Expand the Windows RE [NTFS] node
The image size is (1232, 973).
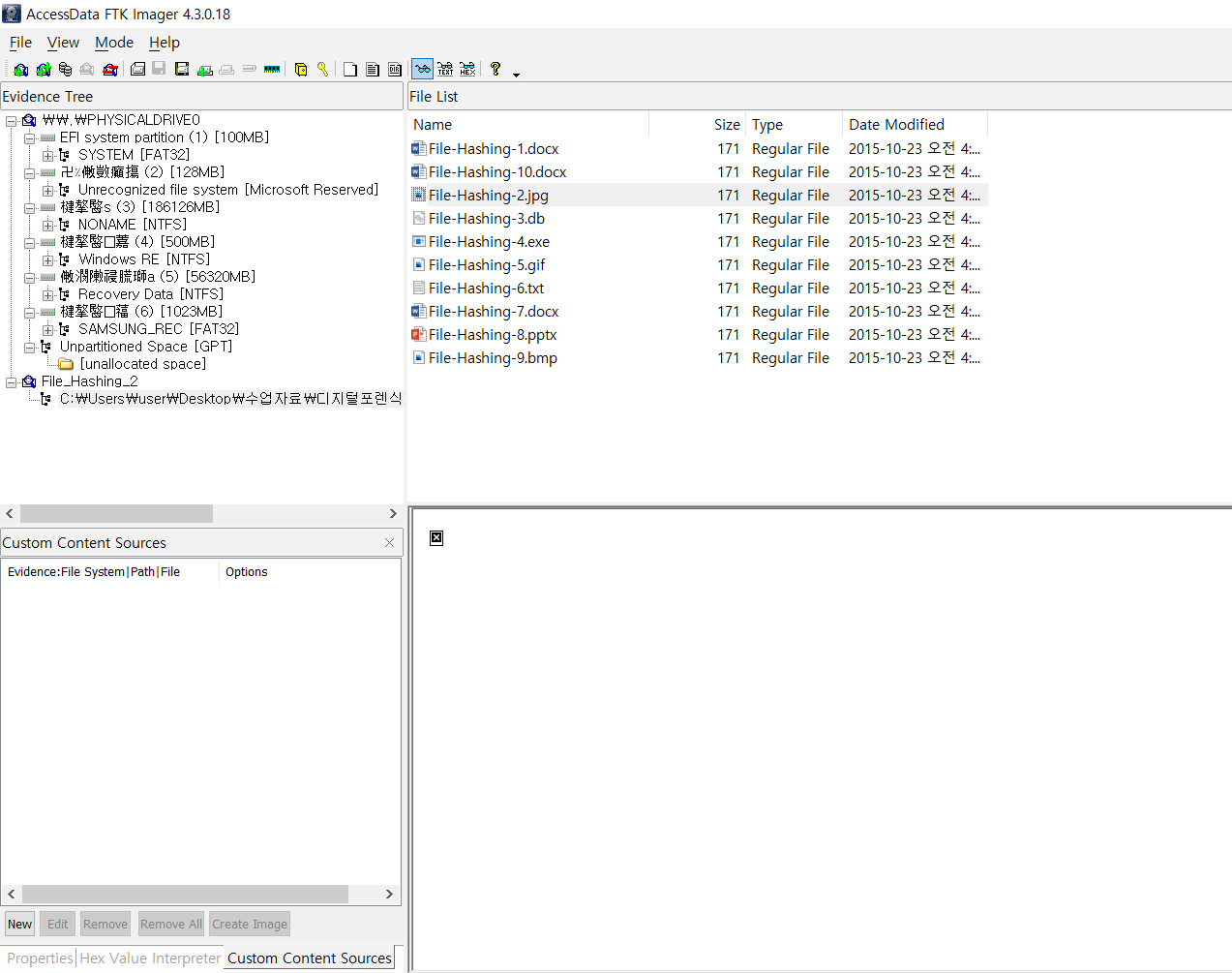click(47, 260)
